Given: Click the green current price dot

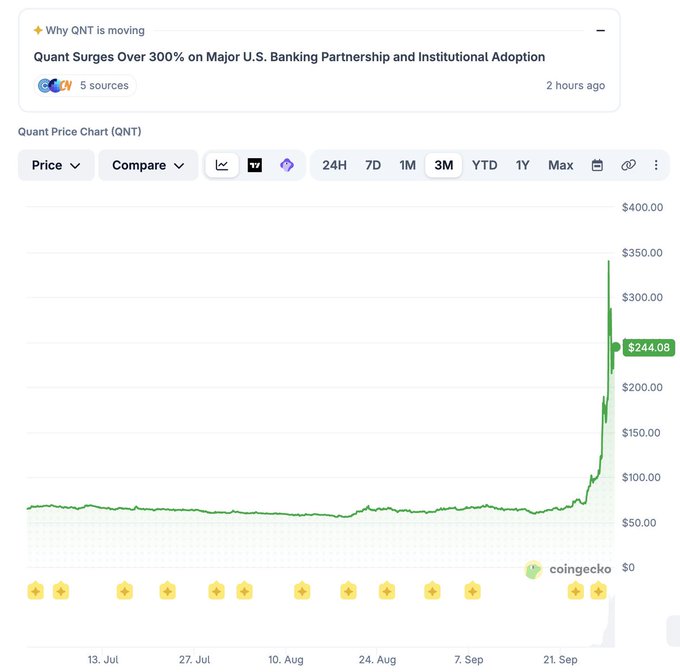Looking at the screenshot, I should point(616,347).
